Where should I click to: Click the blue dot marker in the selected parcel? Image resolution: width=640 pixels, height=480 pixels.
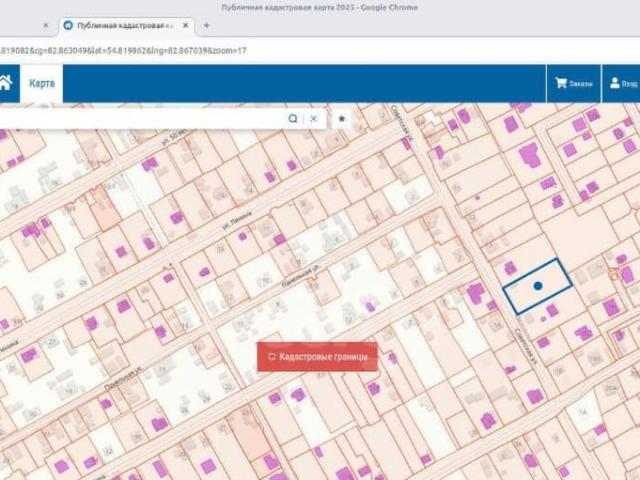tap(537, 286)
